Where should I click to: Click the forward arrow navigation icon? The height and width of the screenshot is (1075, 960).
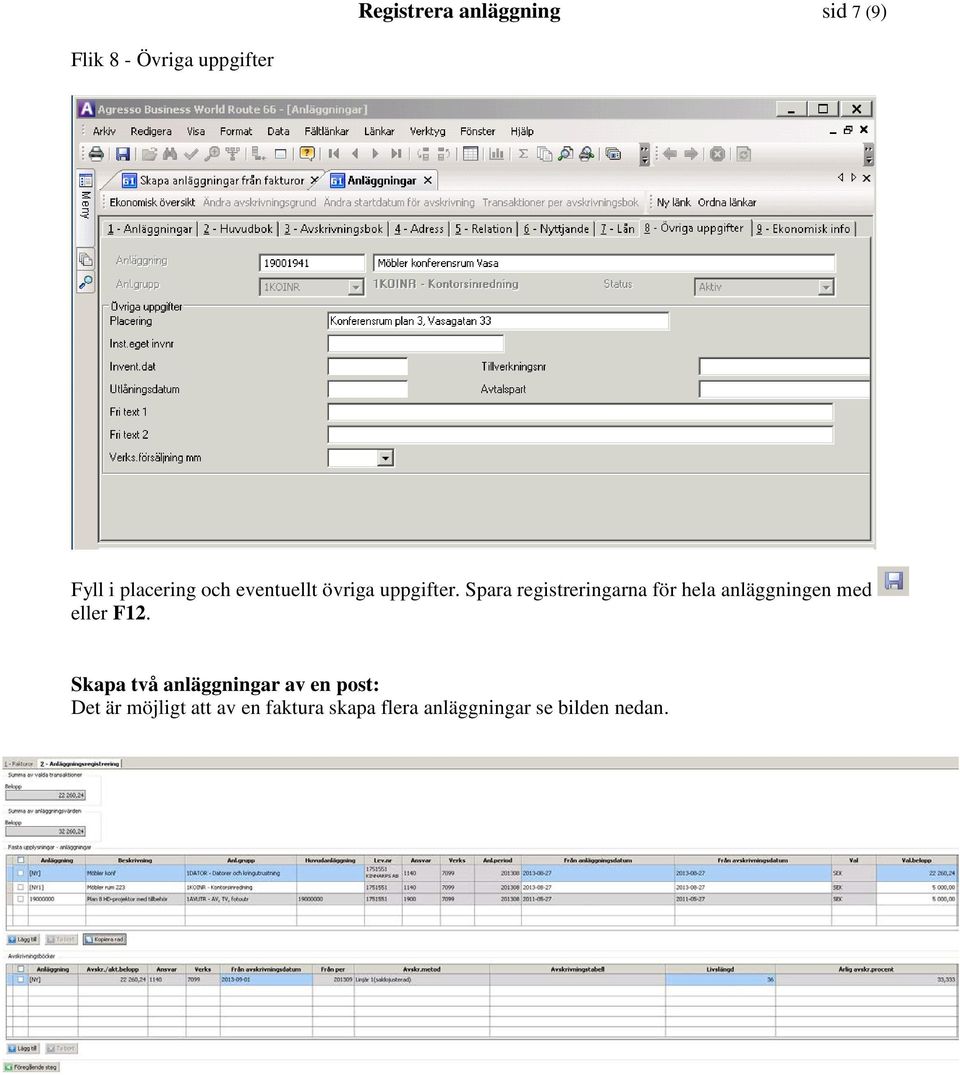(691, 154)
